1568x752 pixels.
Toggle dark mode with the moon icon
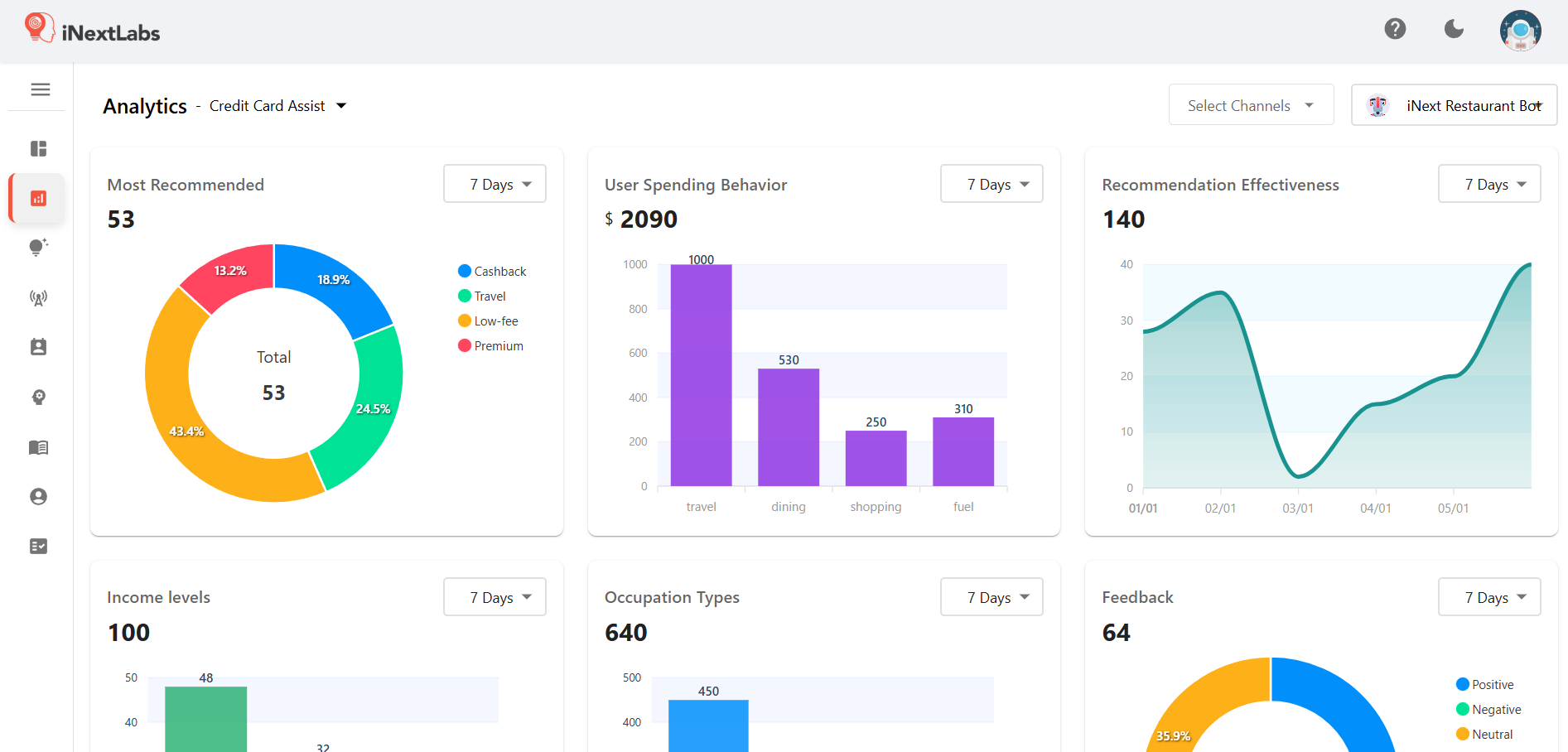click(x=1455, y=28)
